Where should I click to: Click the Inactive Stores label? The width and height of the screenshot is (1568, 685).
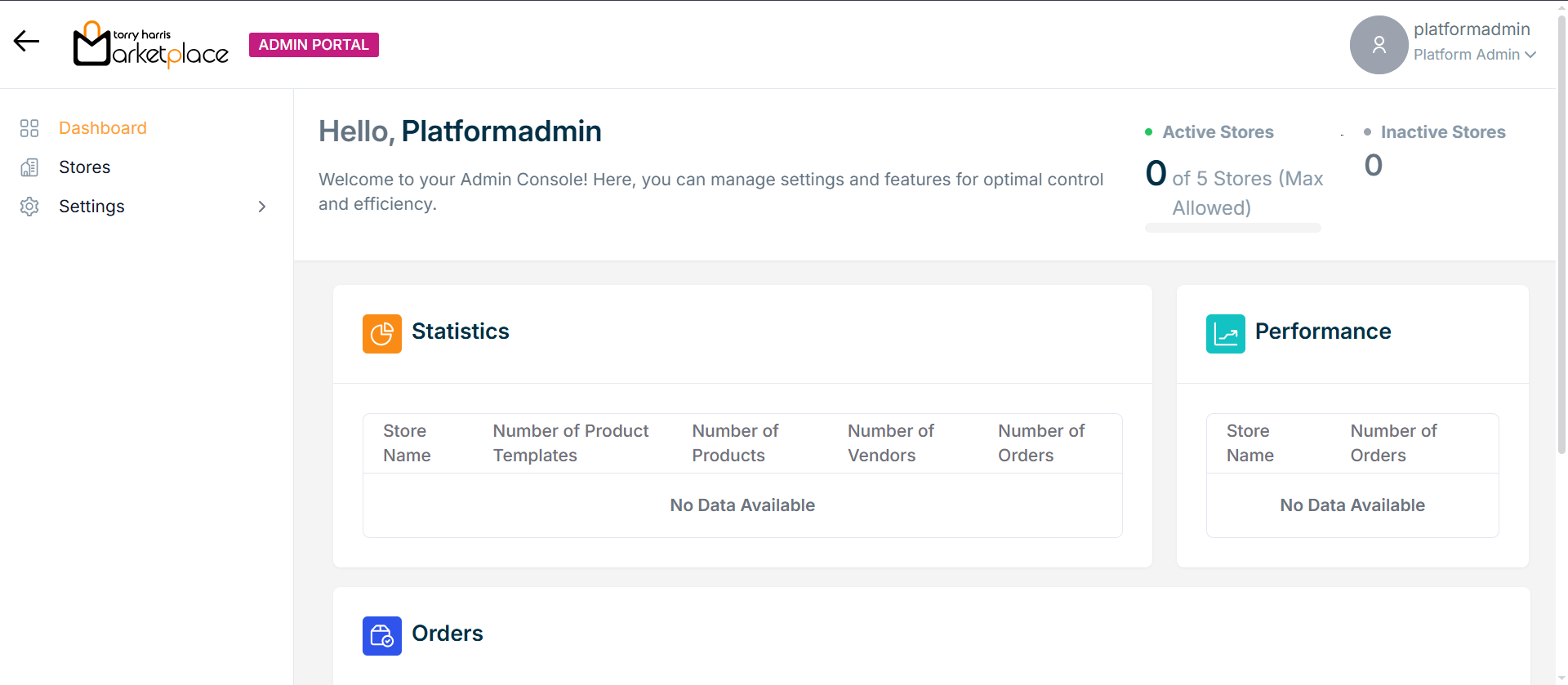(x=1442, y=132)
